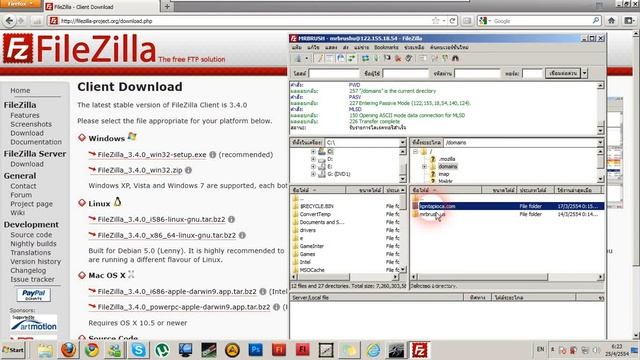This screenshot has width=640, height=360.
Task: Download FileZilla_3.4.0_win32.zip
Action: [x=140, y=170]
